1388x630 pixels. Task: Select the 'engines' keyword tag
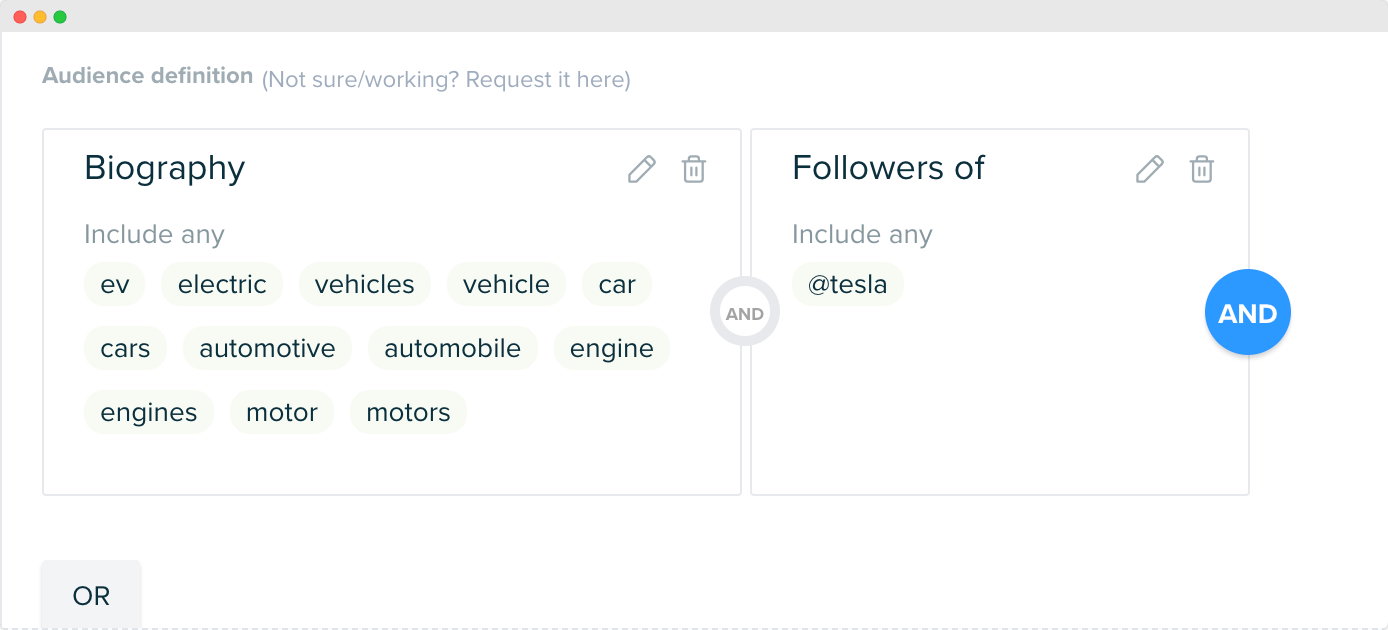[148, 412]
